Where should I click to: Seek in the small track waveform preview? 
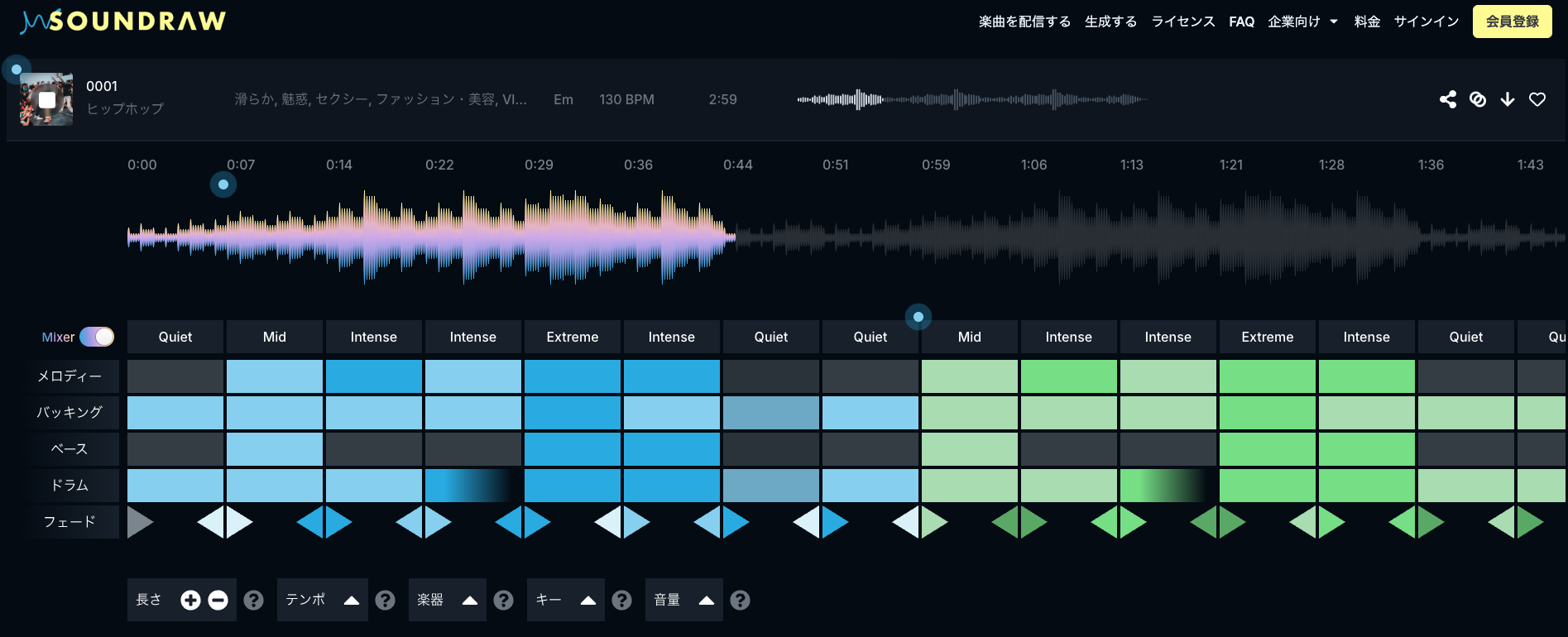point(971,99)
